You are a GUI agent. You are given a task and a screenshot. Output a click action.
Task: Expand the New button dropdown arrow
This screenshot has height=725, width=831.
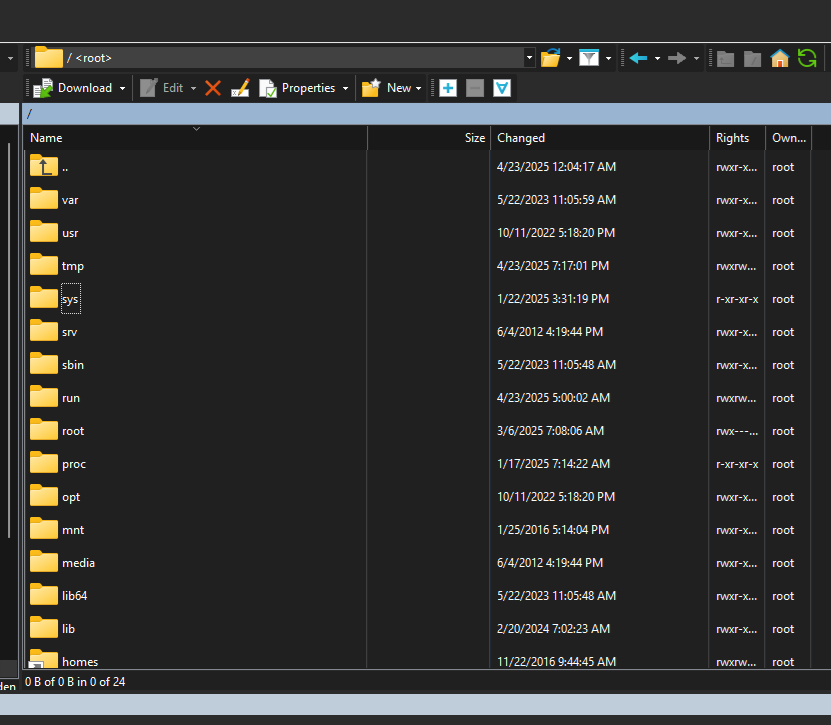419,88
